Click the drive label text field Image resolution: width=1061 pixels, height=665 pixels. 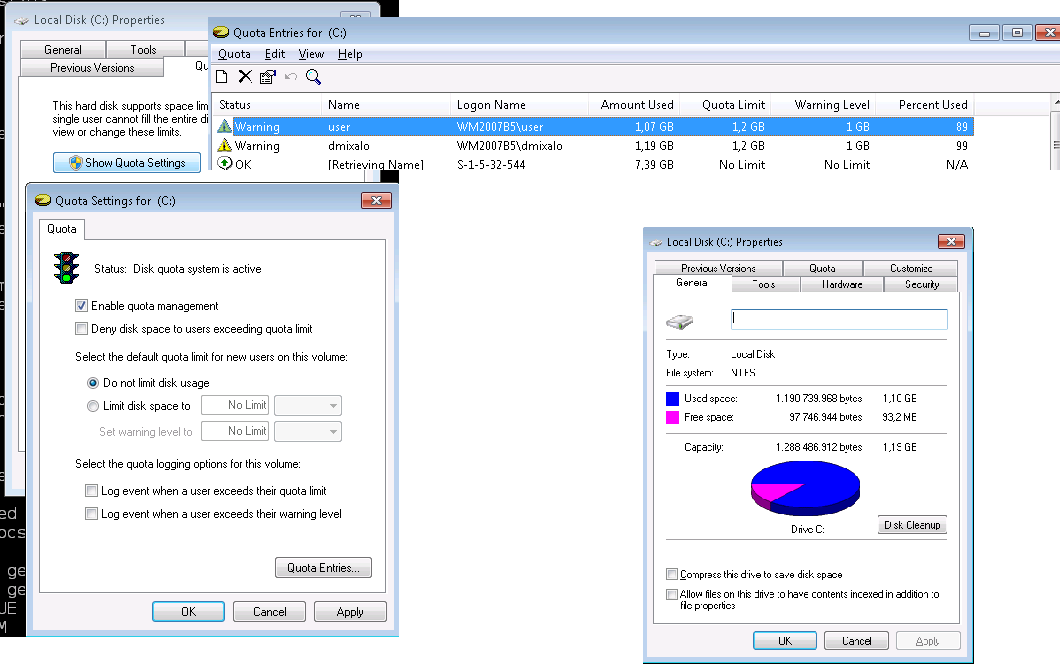(x=839, y=319)
